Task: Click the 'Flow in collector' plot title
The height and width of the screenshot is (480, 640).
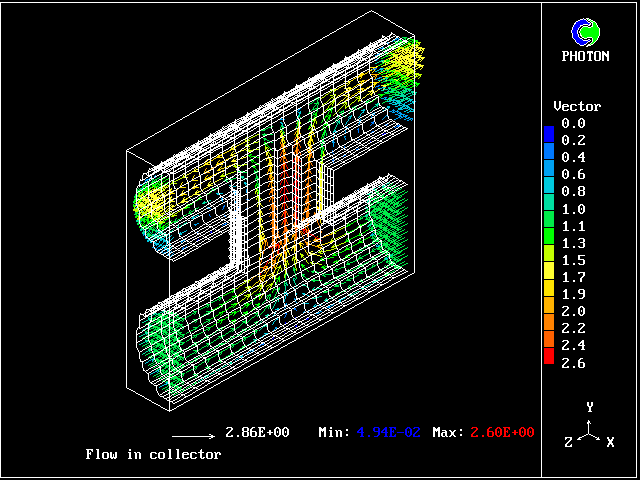Action: click(153, 454)
